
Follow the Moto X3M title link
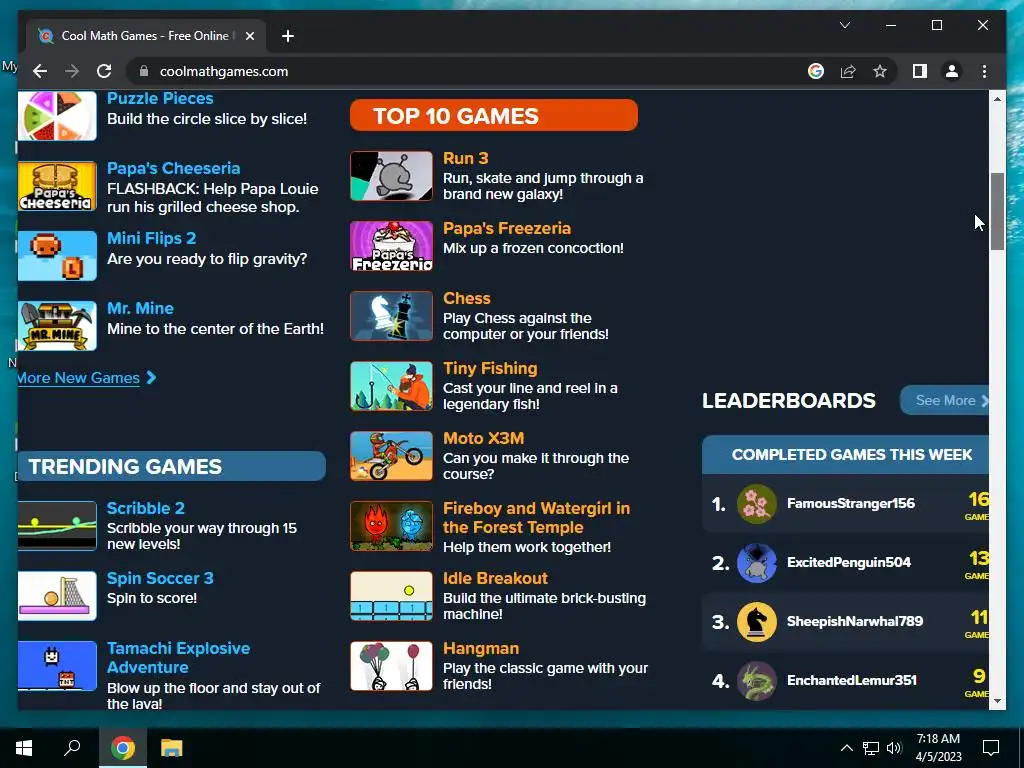click(x=484, y=438)
